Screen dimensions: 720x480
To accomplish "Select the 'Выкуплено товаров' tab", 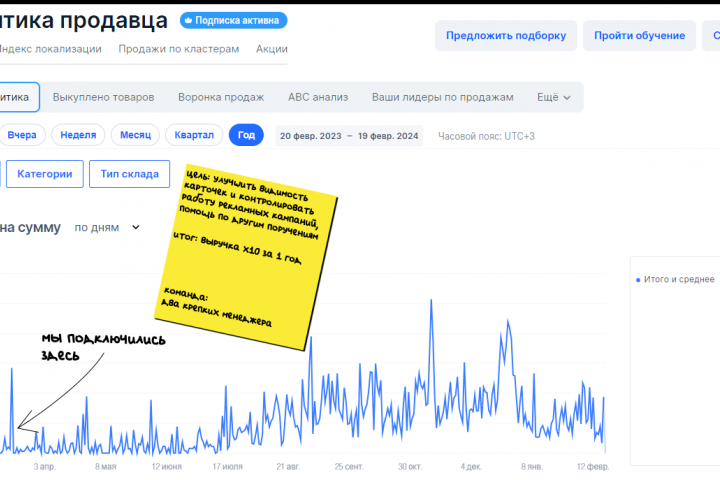I will pos(103,97).
